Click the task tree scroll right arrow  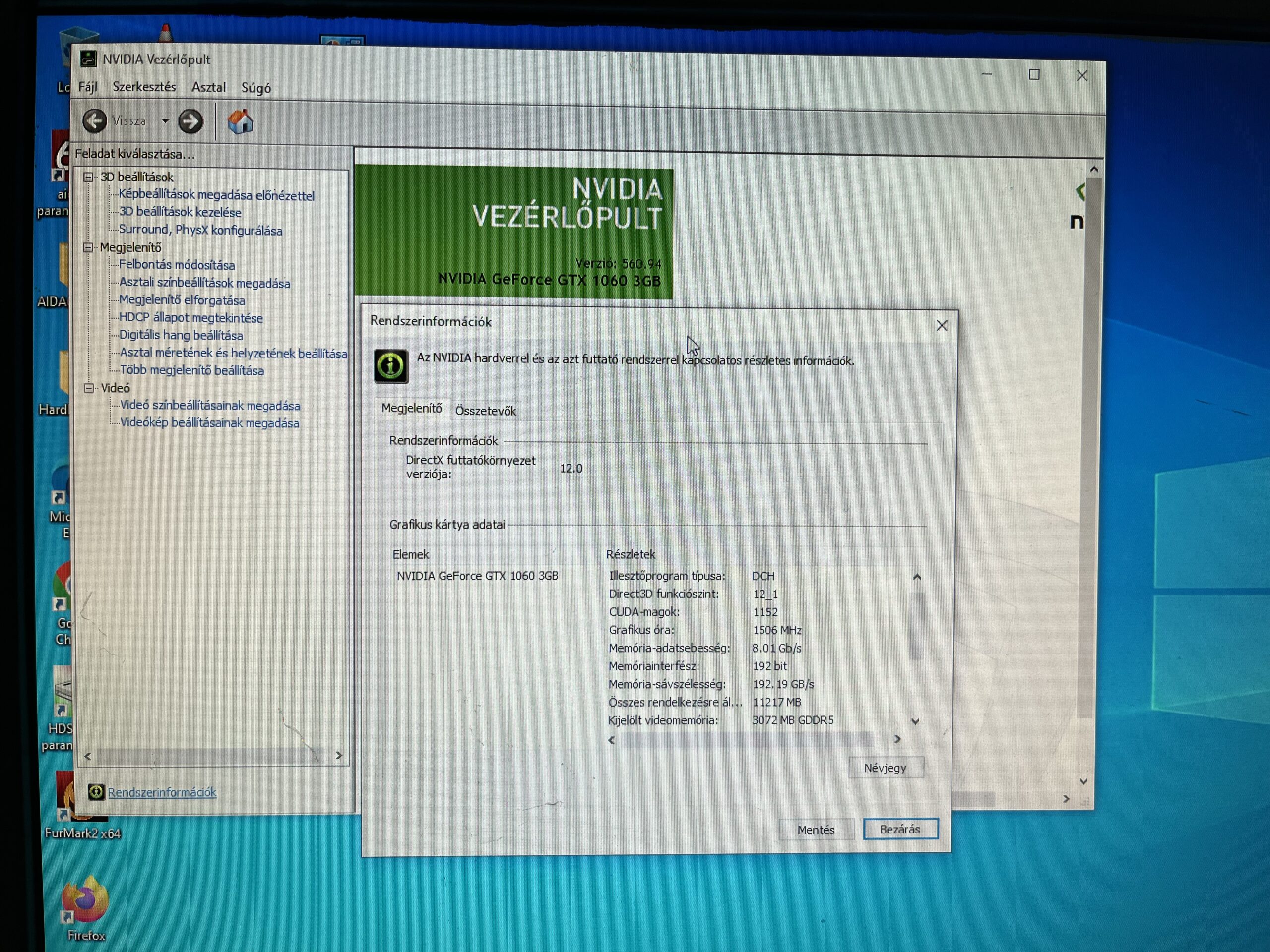click(339, 755)
